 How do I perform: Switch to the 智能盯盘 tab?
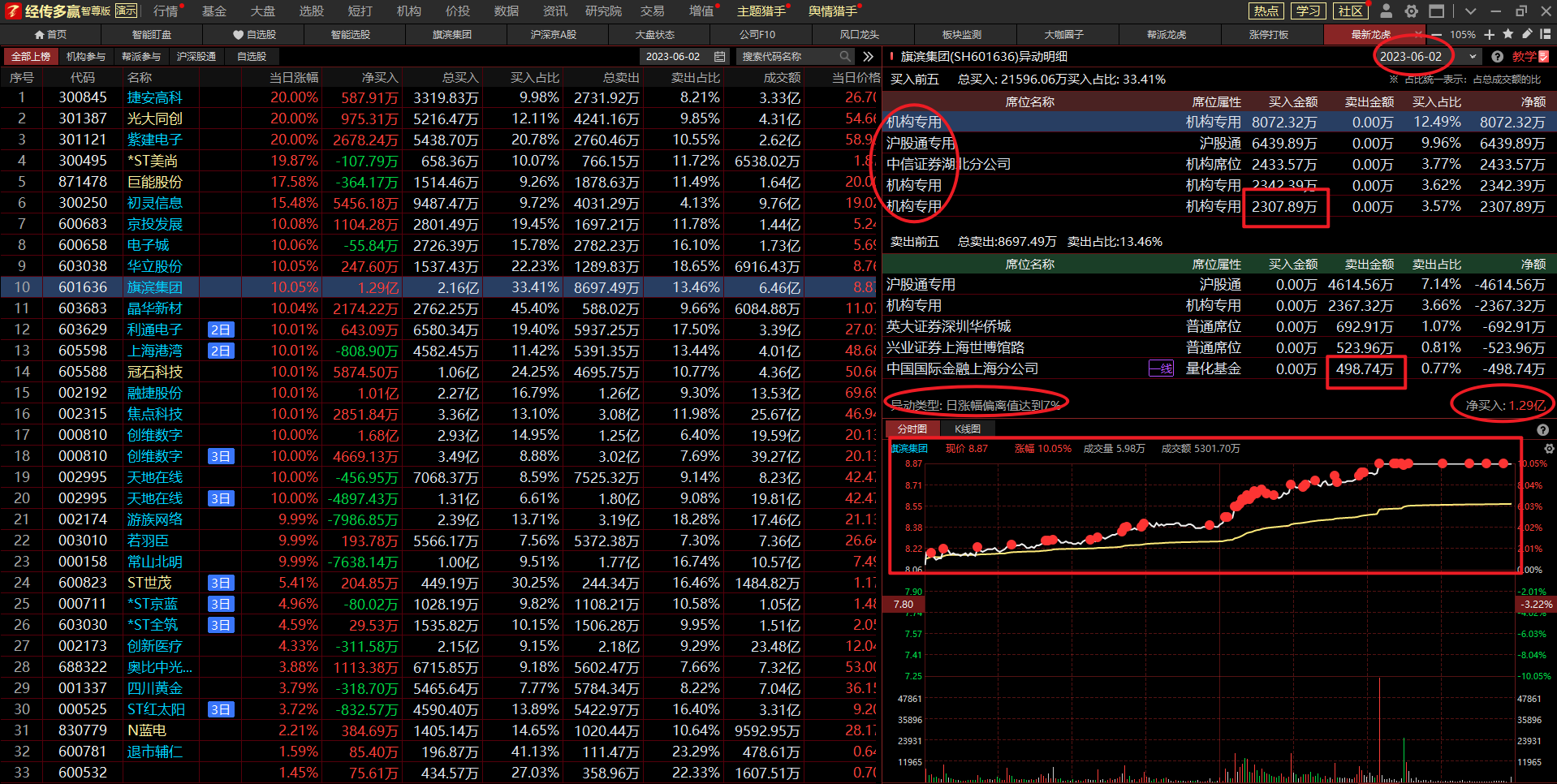[152, 34]
